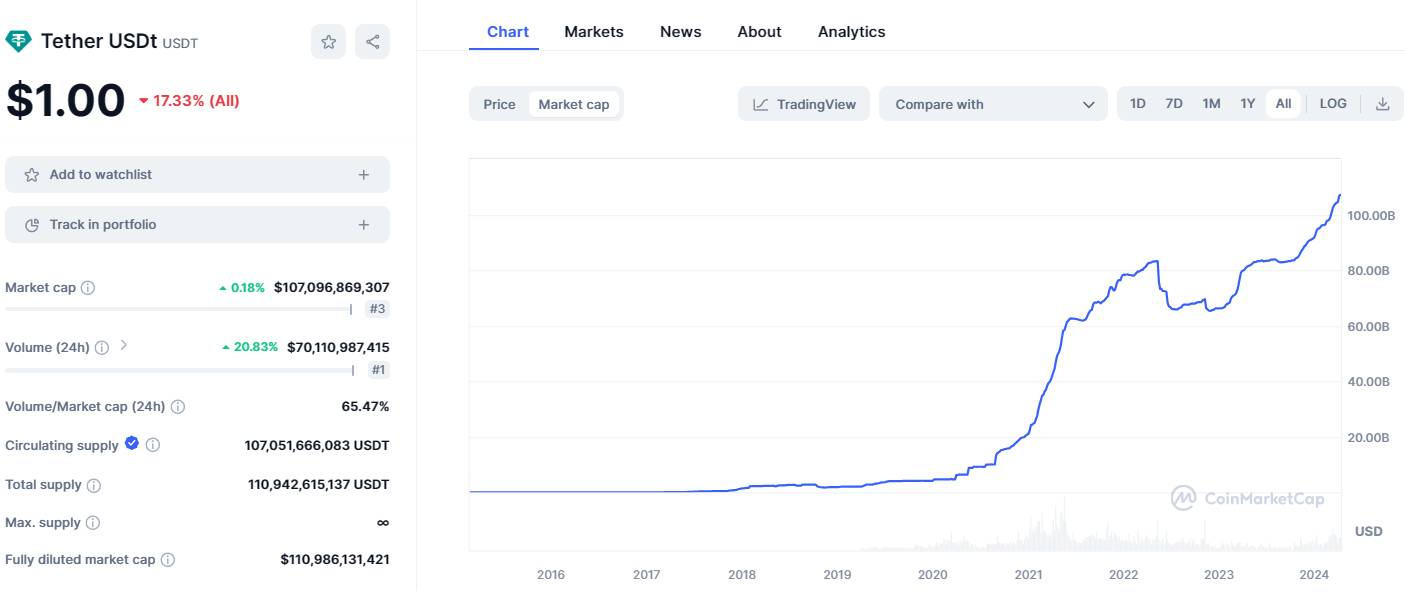Click the plus icon on Add to watchlist
Viewport: 1405px width, 591px height.
(364, 175)
